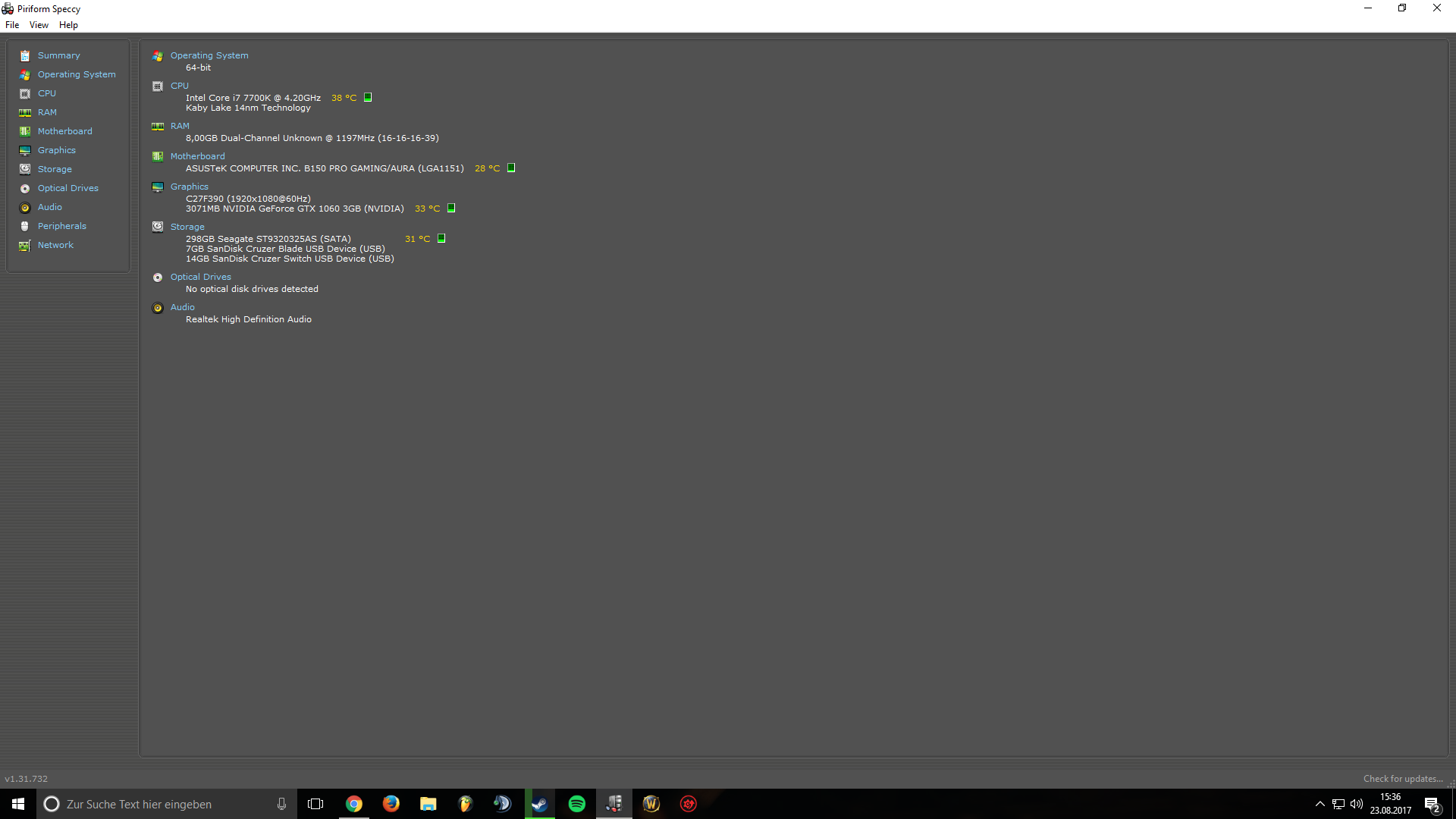Click the Peripherals mouse icon in sidebar
Image resolution: width=1456 pixels, height=819 pixels.
(25, 226)
